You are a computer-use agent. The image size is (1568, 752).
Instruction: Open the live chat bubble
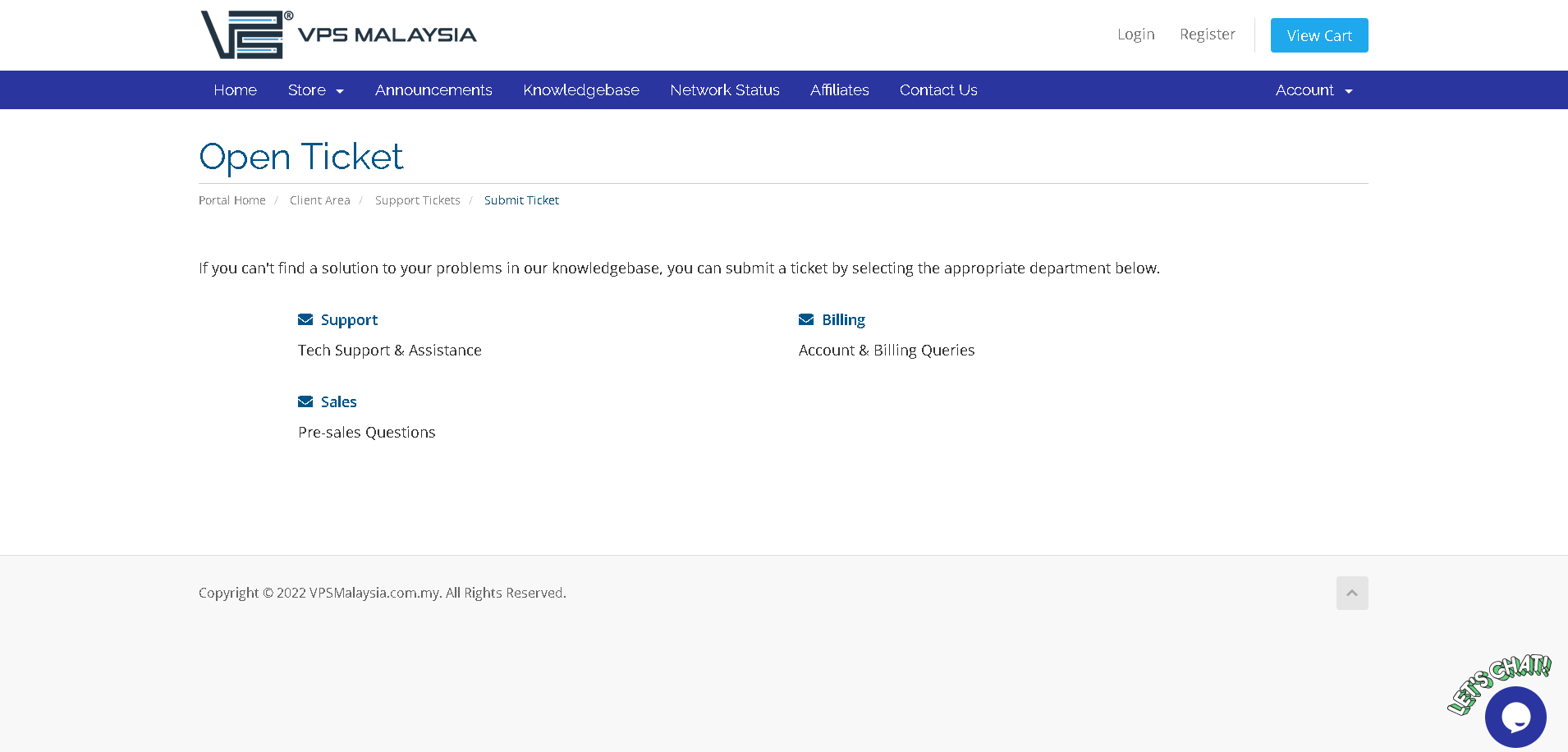click(x=1515, y=717)
